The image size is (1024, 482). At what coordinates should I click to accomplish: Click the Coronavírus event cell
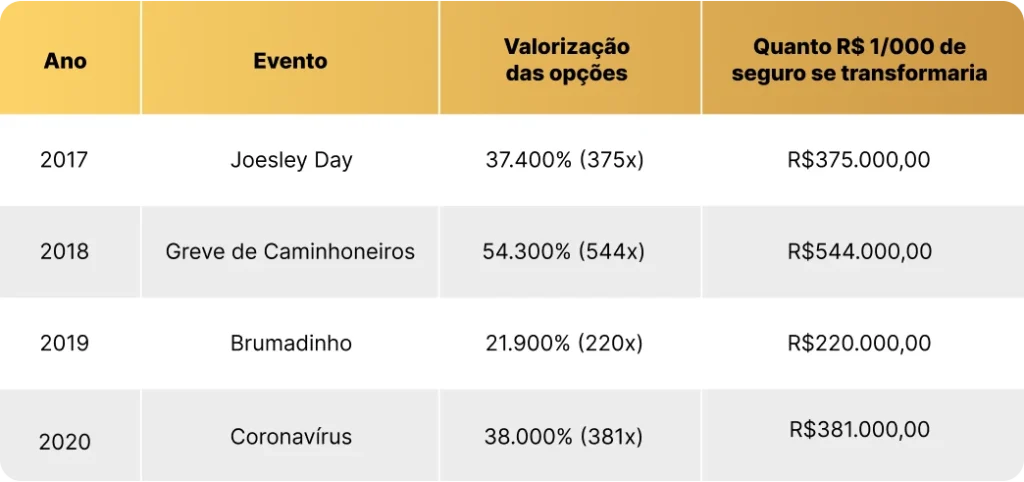[x=291, y=436]
